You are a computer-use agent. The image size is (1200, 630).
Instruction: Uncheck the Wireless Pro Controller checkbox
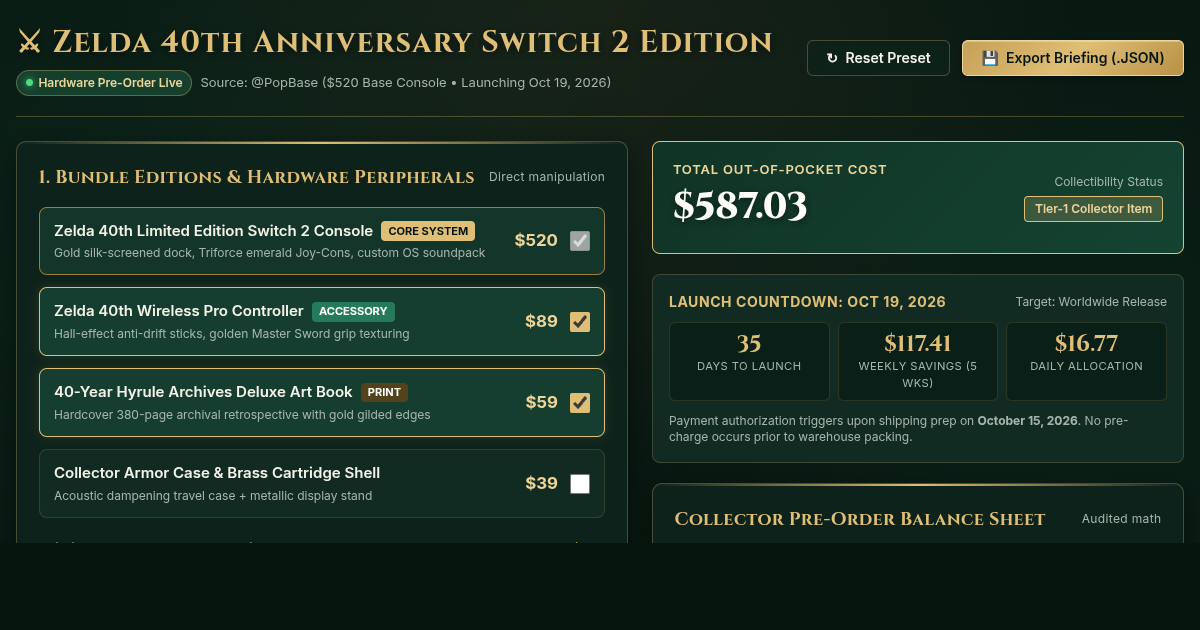(x=580, y=322)
